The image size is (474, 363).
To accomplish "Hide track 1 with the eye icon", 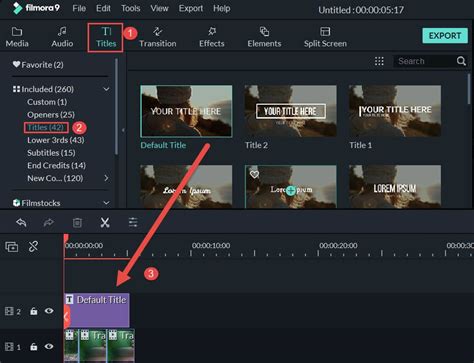I will [x=49, y=346].
